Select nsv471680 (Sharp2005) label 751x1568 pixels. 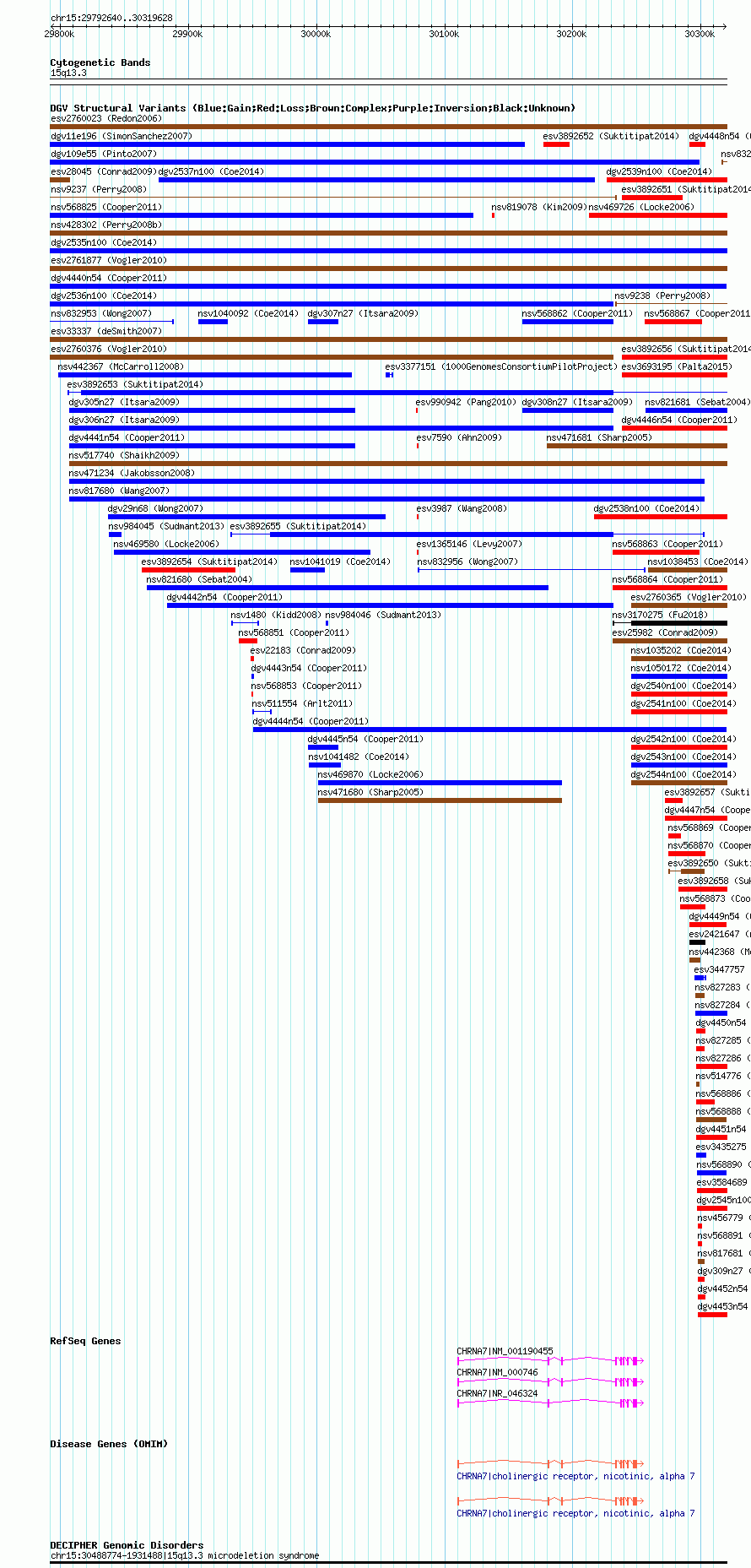(x=370, y=792)
